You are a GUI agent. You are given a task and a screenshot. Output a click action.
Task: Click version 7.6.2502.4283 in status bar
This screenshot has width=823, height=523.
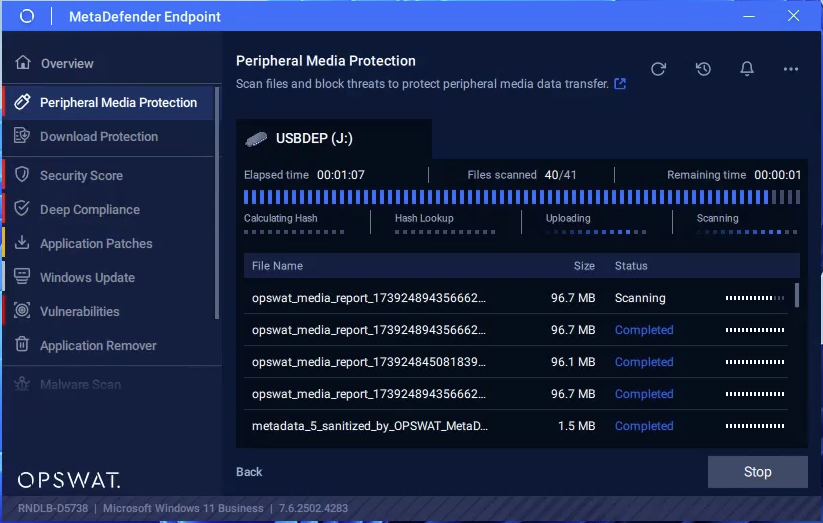pos(313,508)
